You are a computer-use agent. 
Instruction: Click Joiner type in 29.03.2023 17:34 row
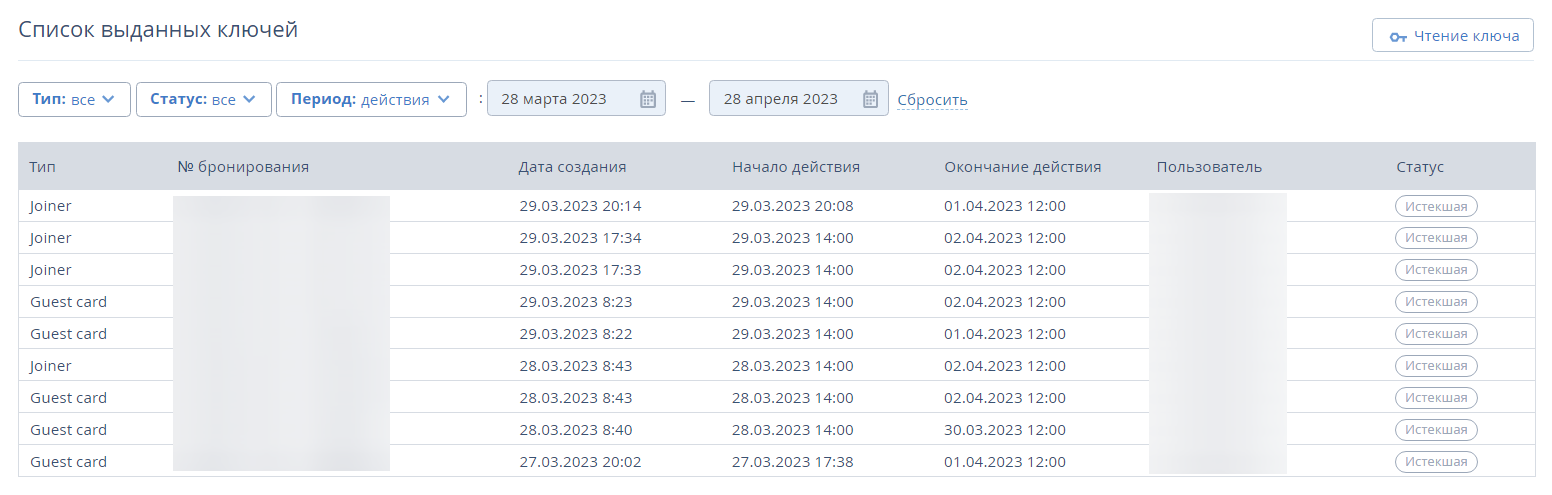[51, 238]
